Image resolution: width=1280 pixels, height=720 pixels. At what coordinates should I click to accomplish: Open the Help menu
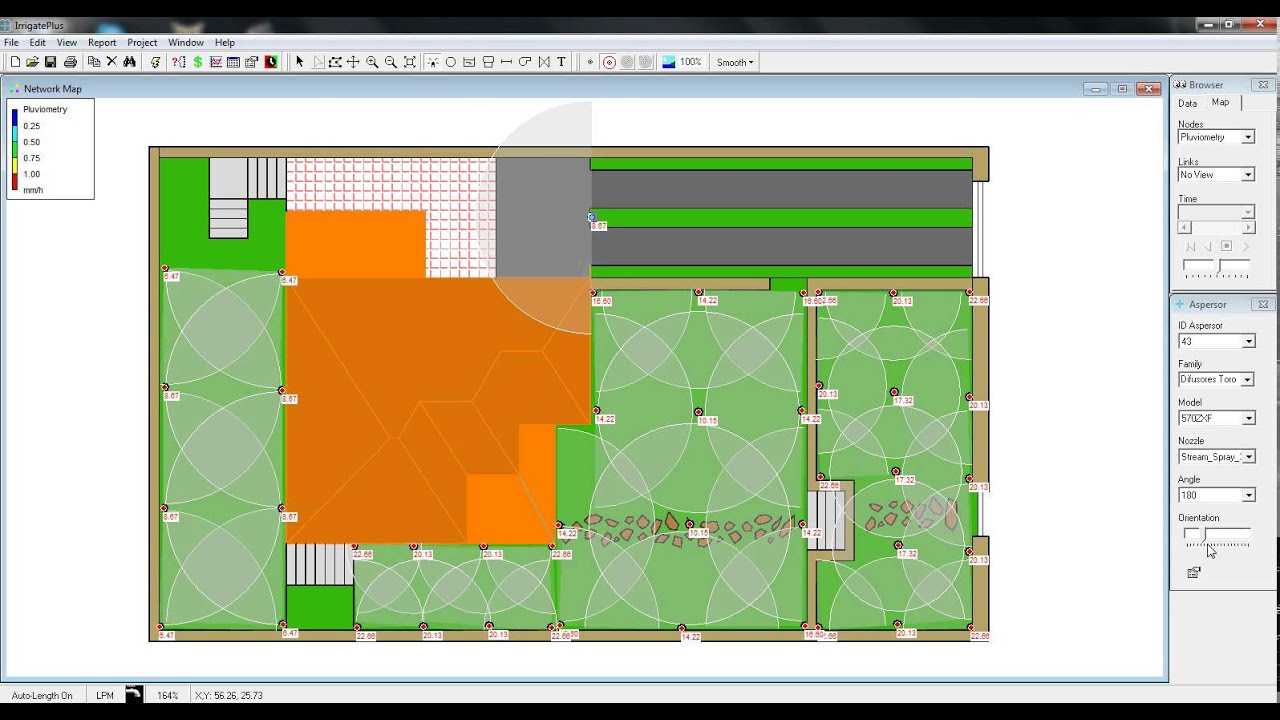(x=225, y=43)
